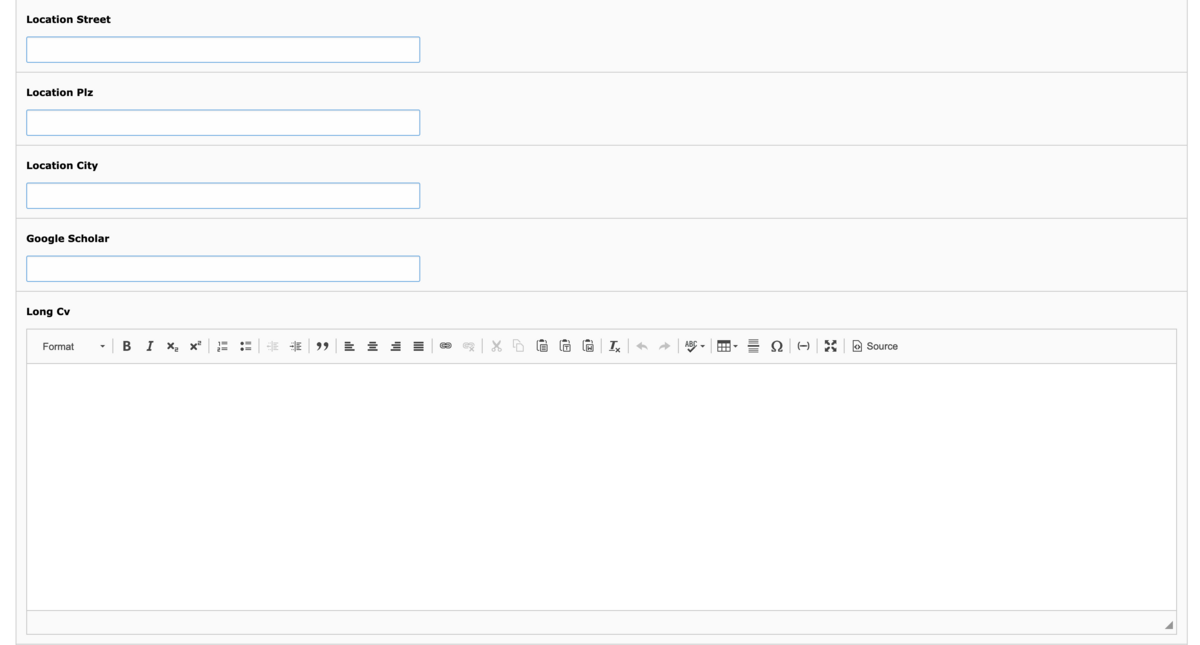Apply superscript formatting
Viewport: 1200px width, 645px height.
click(x=195, y=346)
